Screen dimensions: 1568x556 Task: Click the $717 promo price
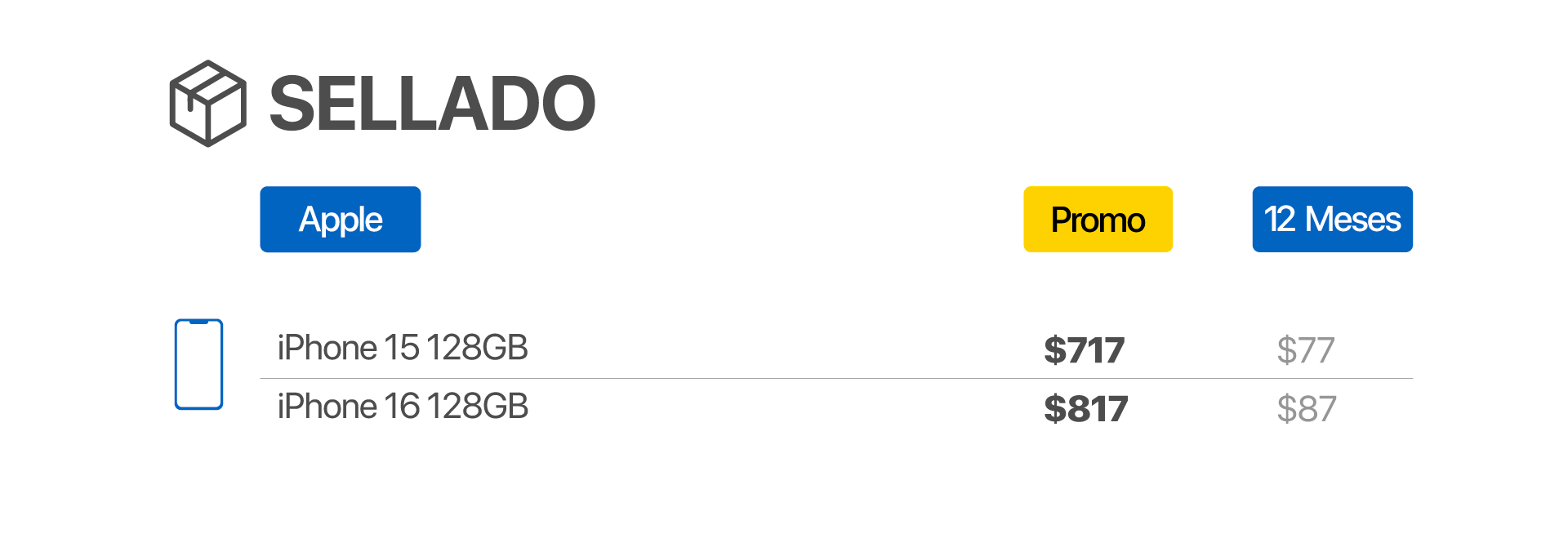[x=1084, y=350]
